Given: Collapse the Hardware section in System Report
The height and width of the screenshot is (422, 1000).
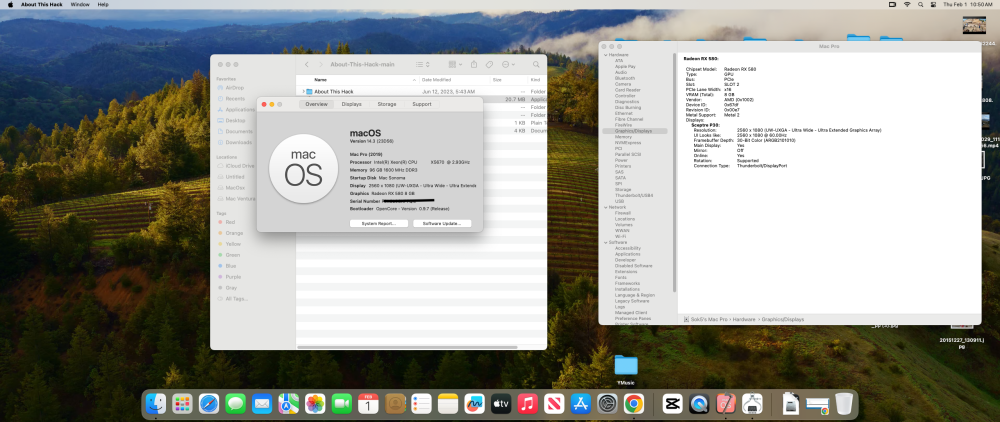Looking at the screenshot, I should click(605, 55).
